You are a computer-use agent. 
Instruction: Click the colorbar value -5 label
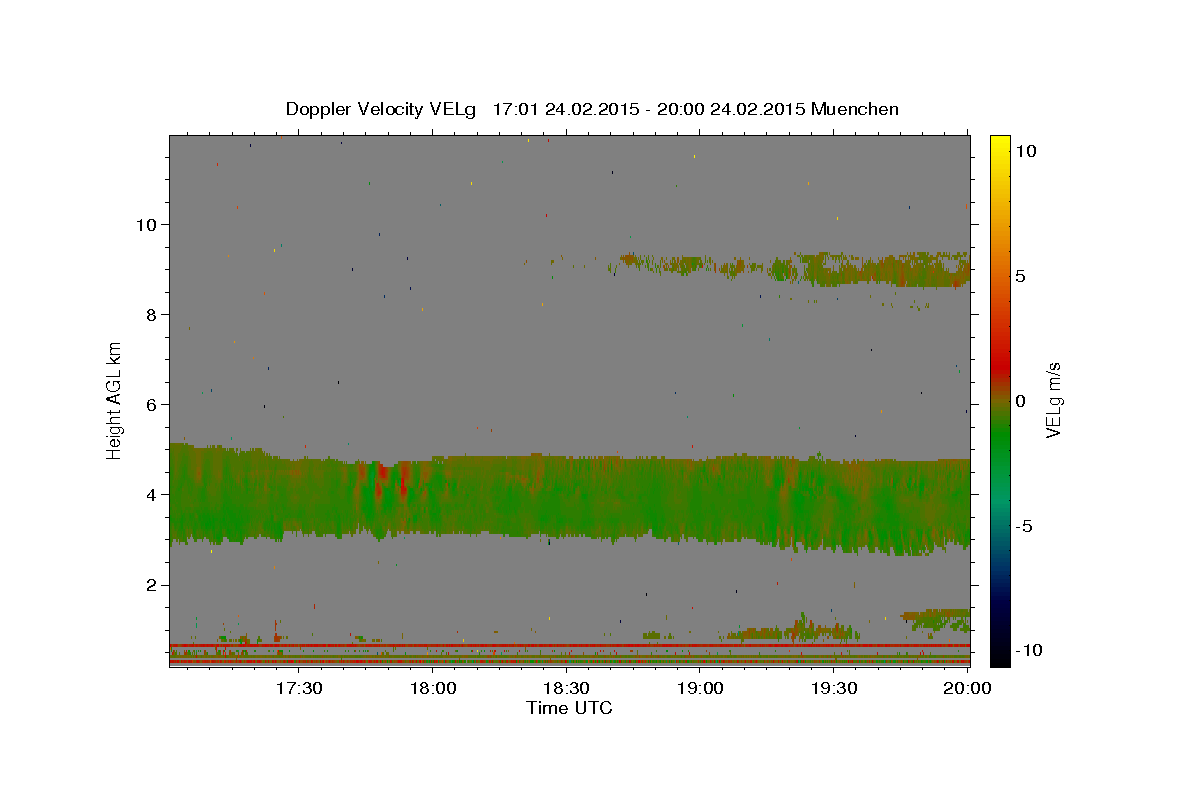(x=1024, y=526)
